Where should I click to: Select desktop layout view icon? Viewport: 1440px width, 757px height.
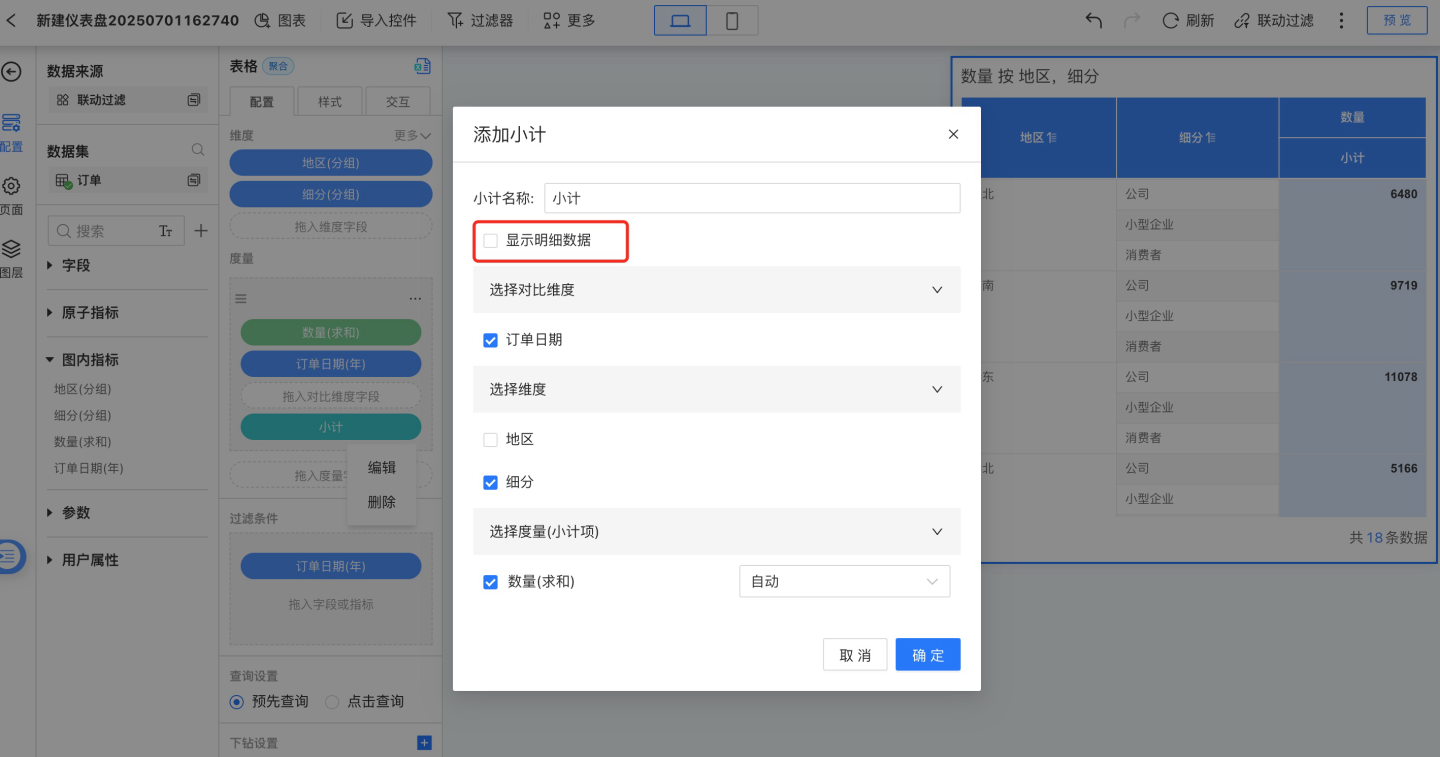(680, 21)
